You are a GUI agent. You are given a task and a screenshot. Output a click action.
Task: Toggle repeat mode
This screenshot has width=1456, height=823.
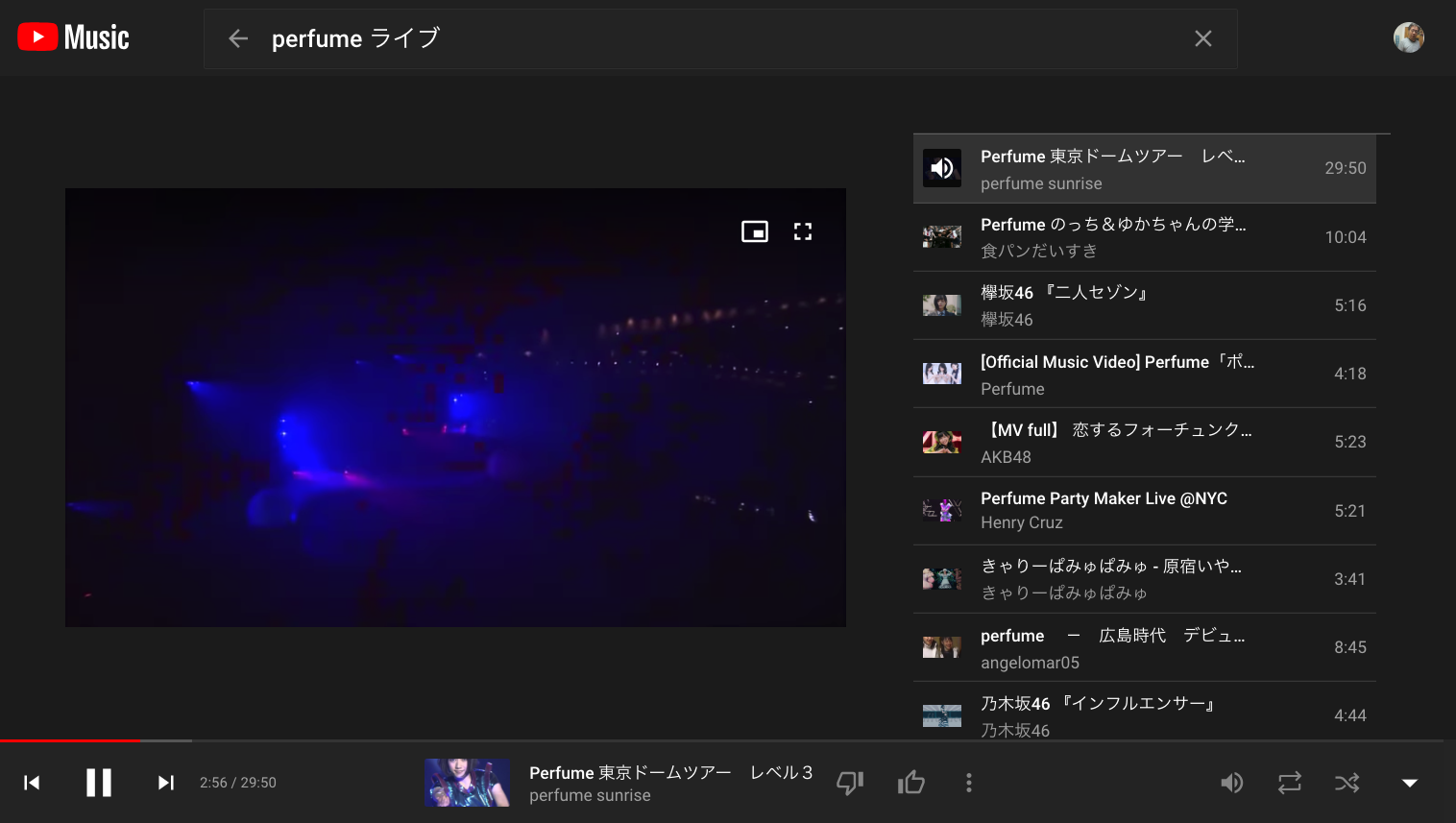click(x=1290, y=783)
